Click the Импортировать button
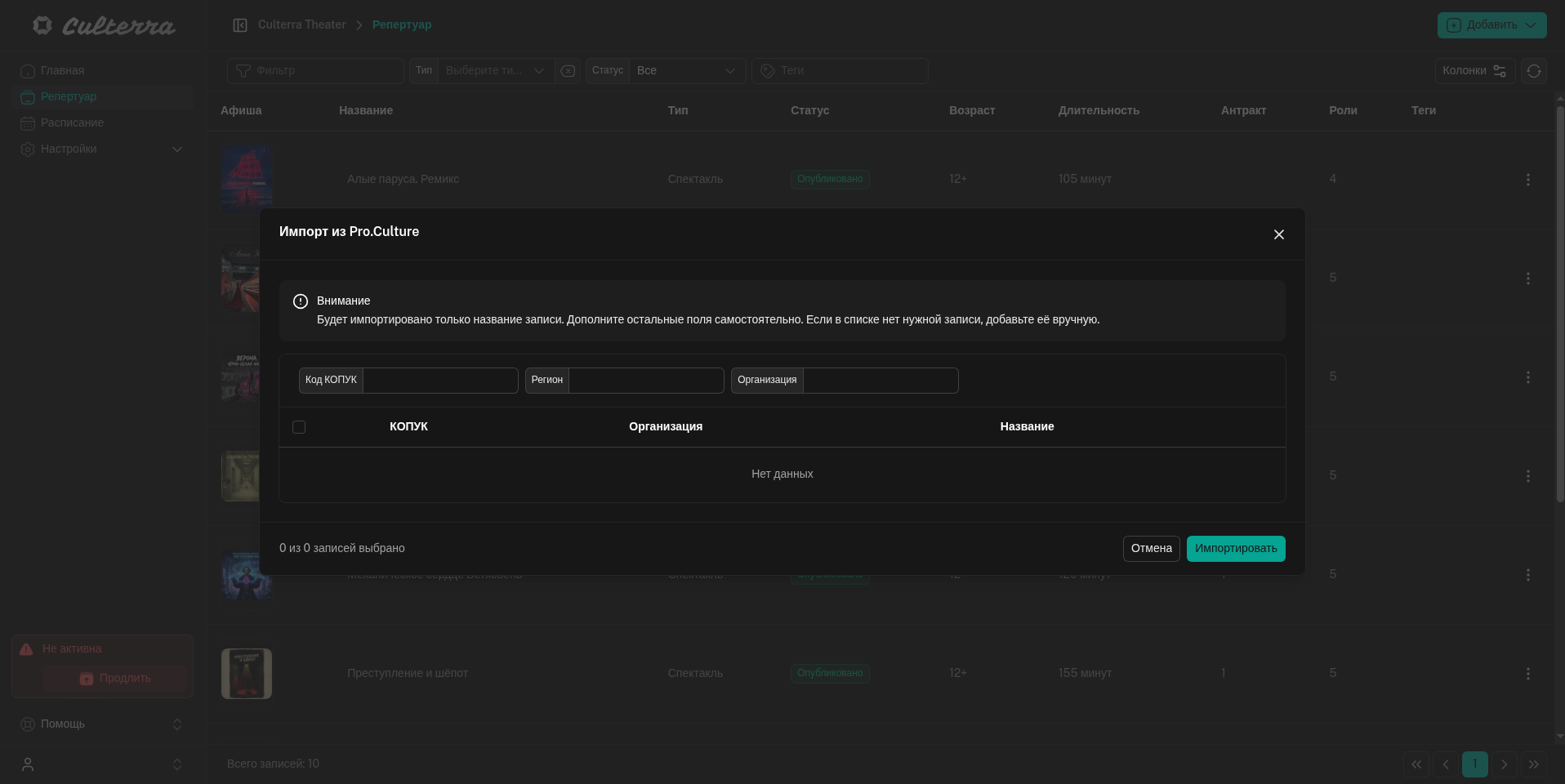This screenshot has height=784, width=1565. pyautogui.click(x=1235, y=549)
